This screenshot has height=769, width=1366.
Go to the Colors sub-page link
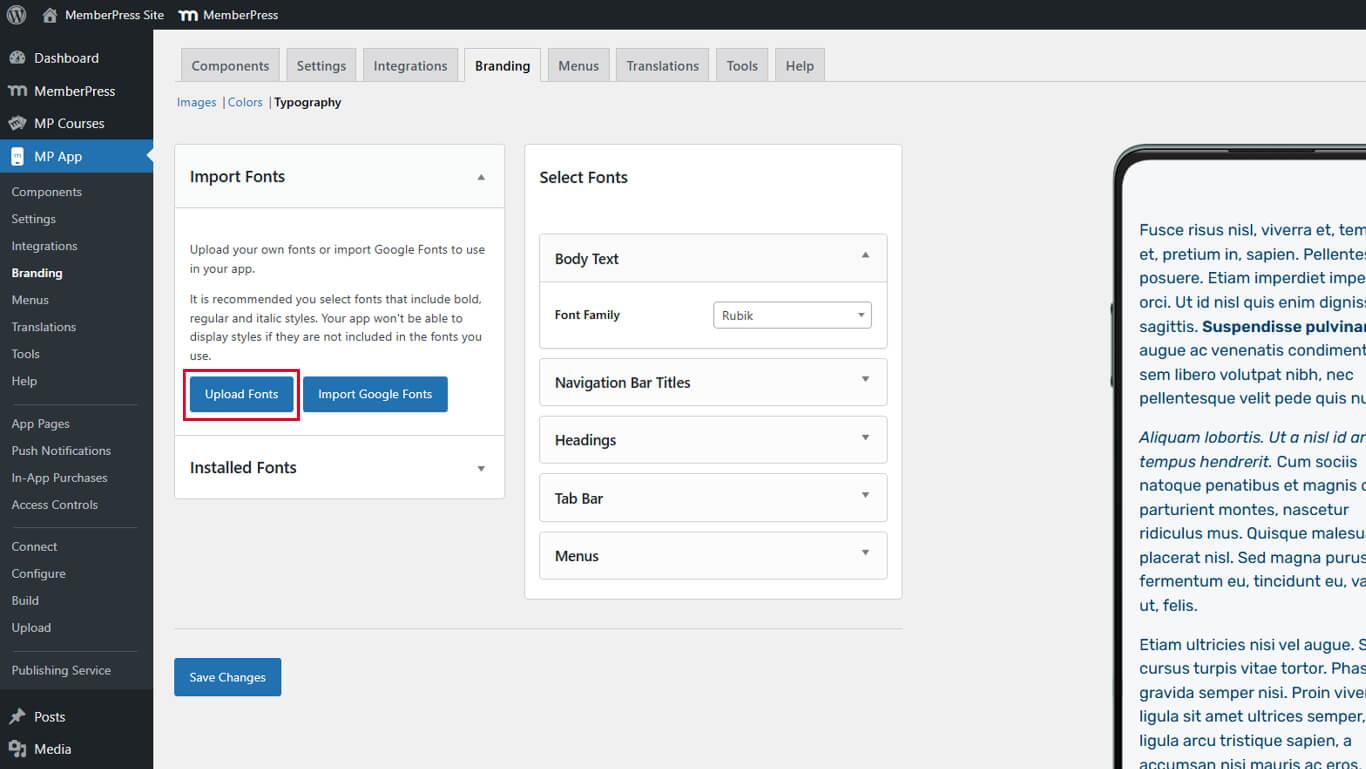point(245,102)
